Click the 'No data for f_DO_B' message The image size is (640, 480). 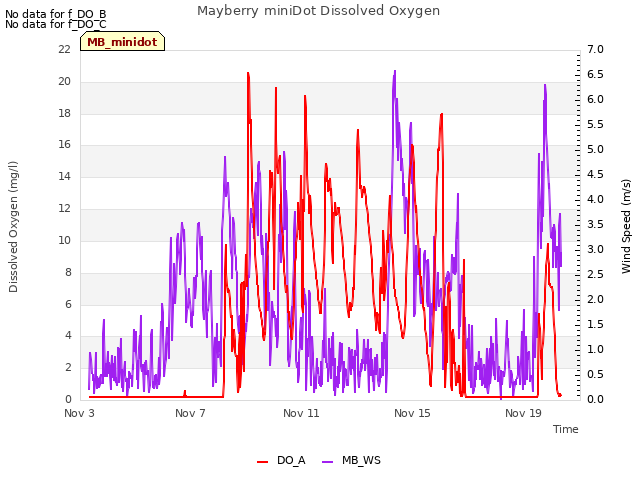tap(56, 14)
